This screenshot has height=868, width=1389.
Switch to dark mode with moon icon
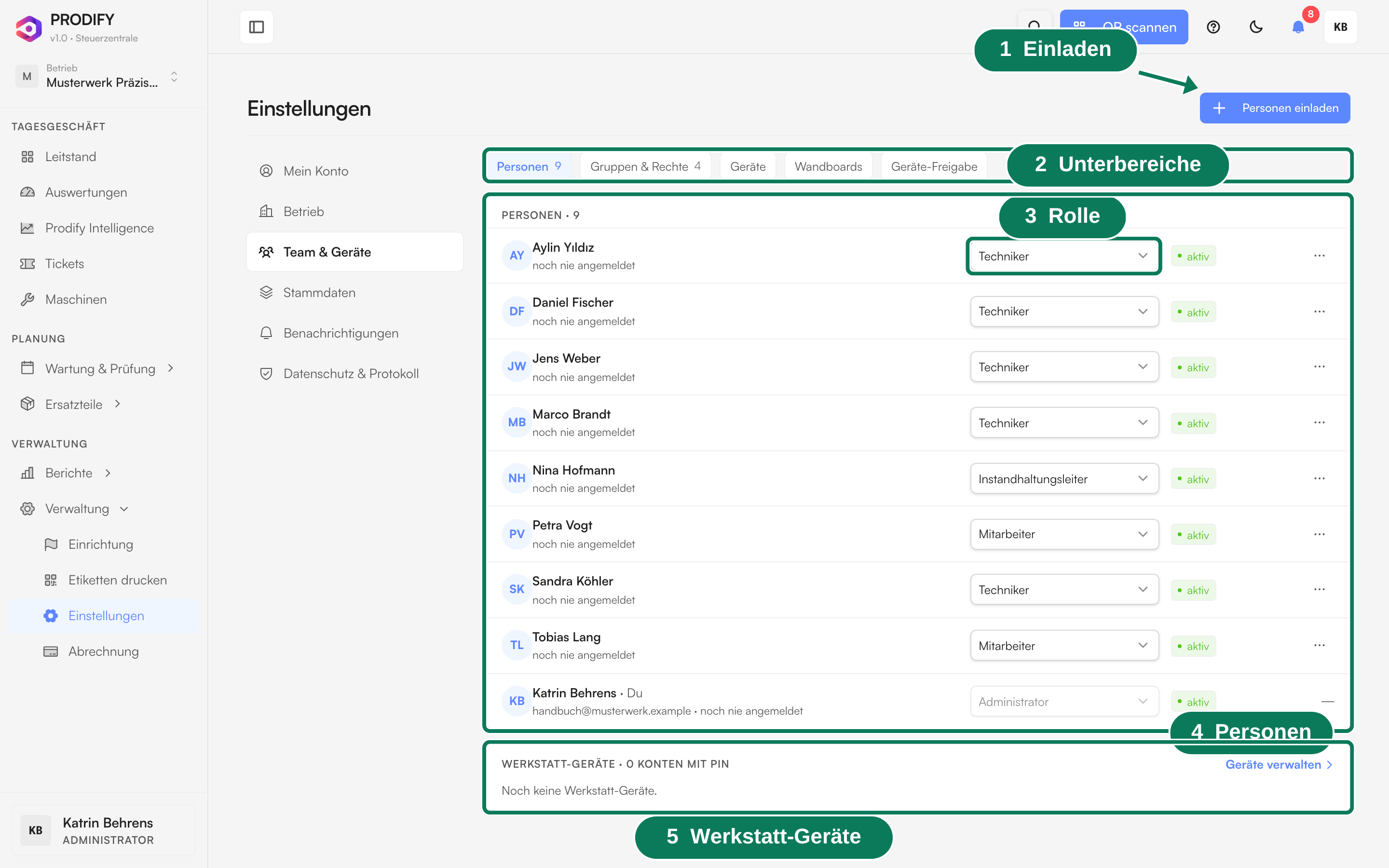(x=1256, y=27)
